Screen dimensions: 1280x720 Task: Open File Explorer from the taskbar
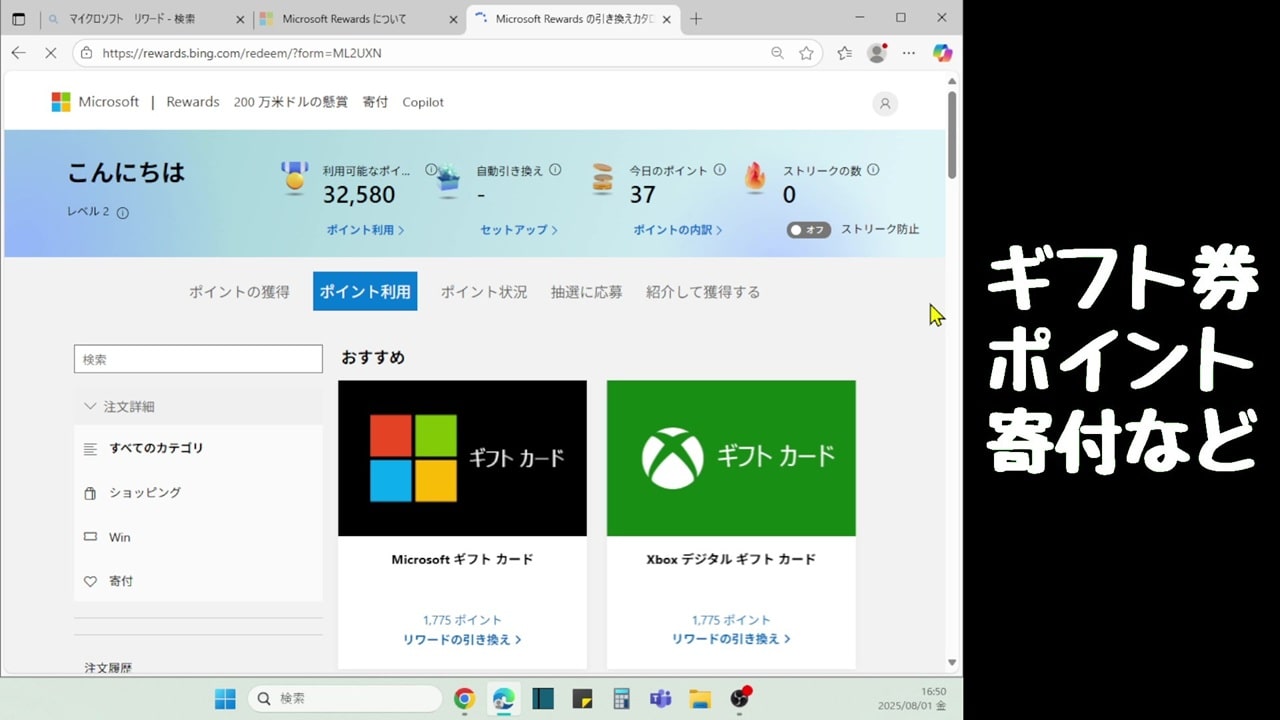(x=699, y=698)
